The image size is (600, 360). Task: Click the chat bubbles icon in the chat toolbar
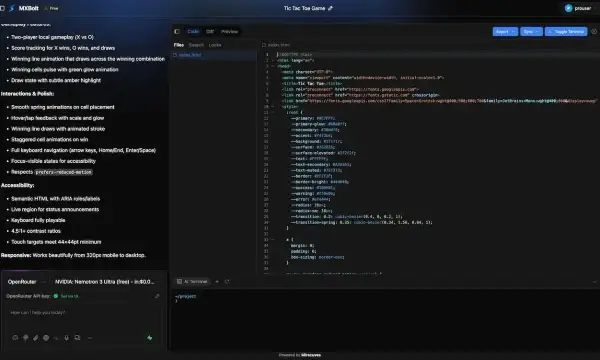point(77,338)
